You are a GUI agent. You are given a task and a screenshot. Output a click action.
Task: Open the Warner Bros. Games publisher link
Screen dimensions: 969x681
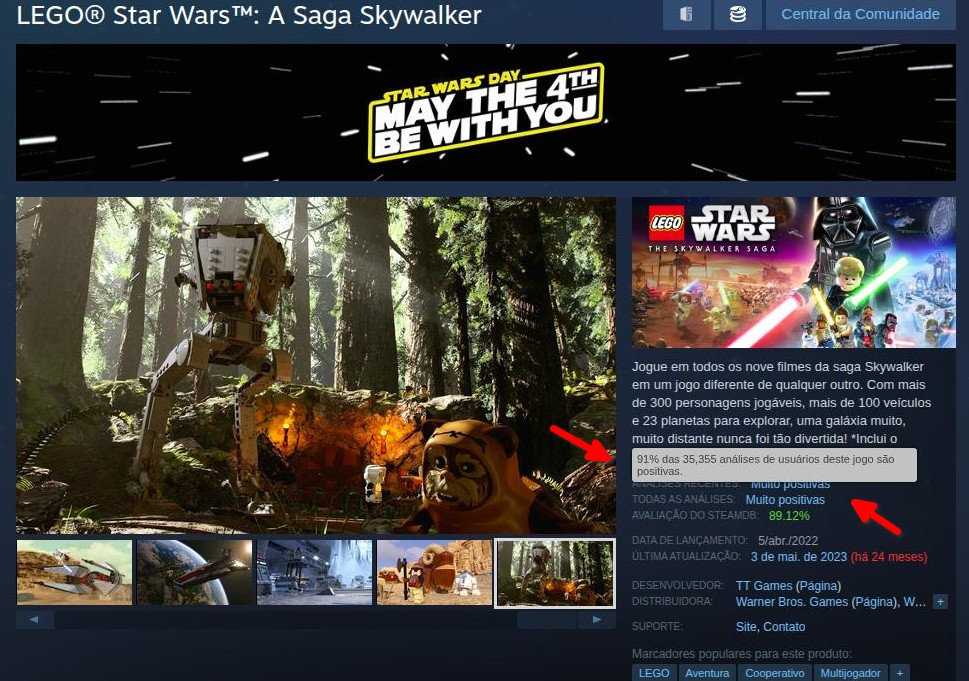pyautogui.click(x=792, y=602)
